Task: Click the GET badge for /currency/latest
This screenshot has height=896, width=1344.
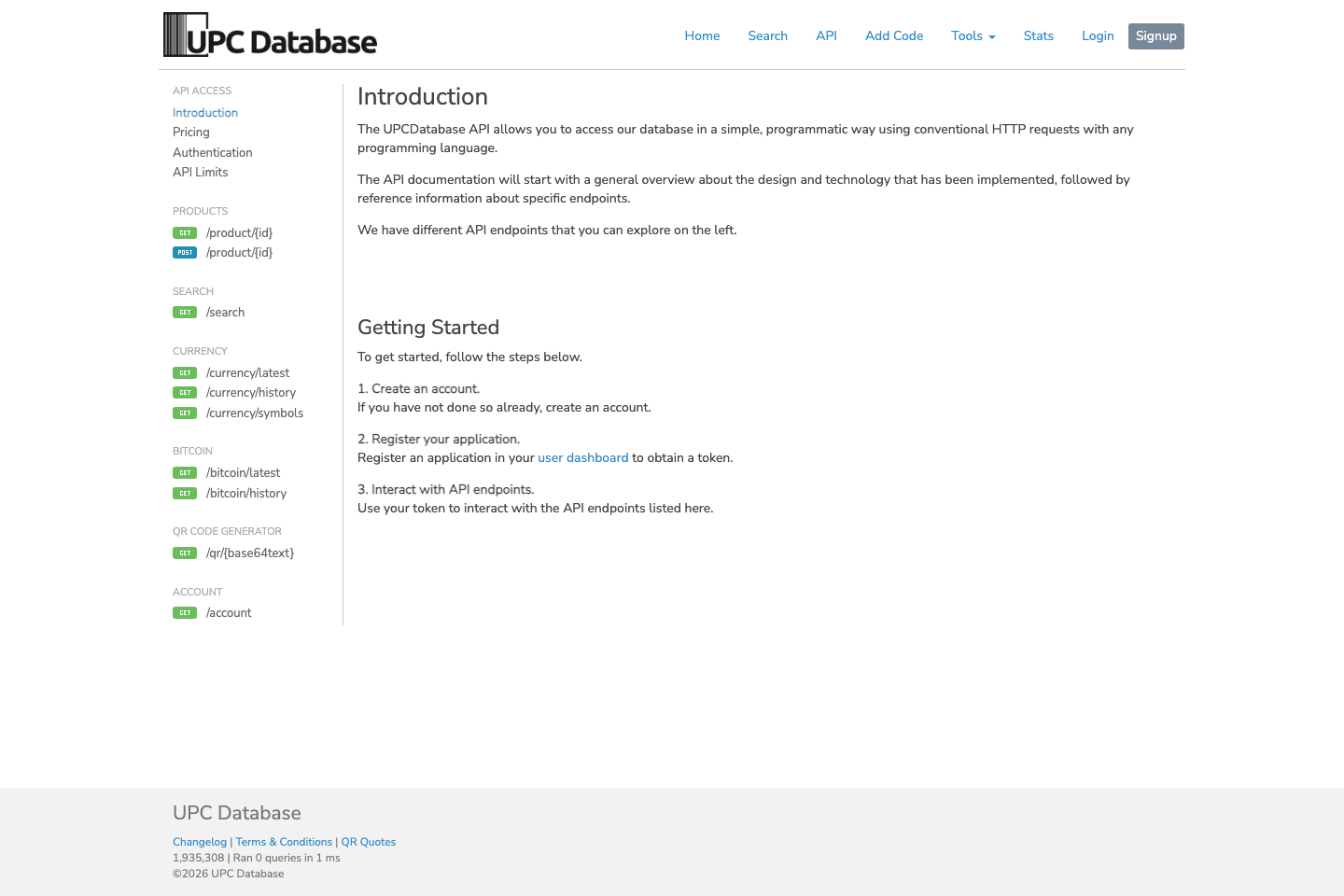Action: 185,372
